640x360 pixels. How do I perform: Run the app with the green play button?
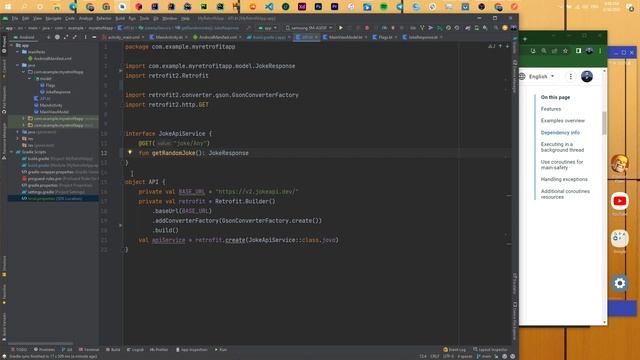(x=341, y=28)
